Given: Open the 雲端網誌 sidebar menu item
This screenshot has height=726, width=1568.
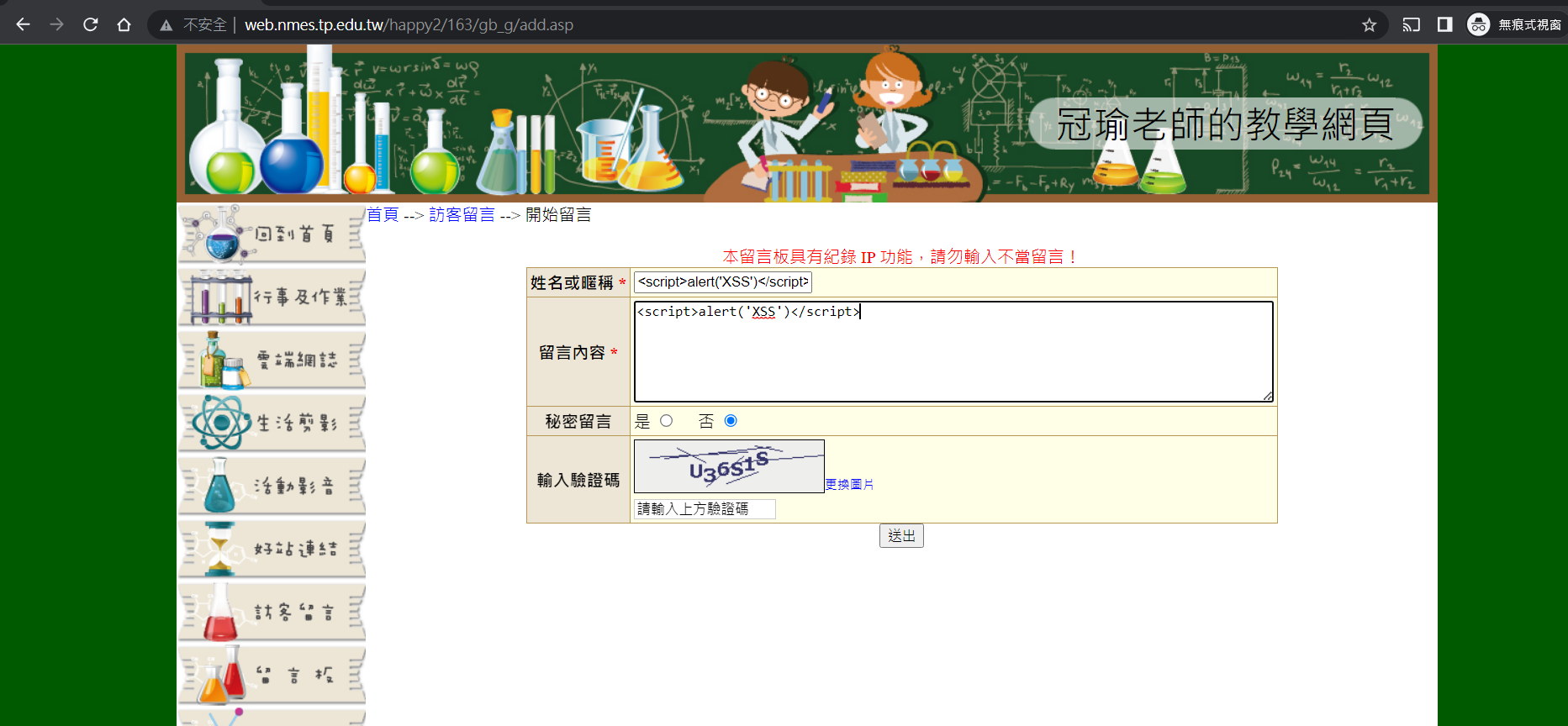Looking at the screenshot, I should click(x=272, y=360).
